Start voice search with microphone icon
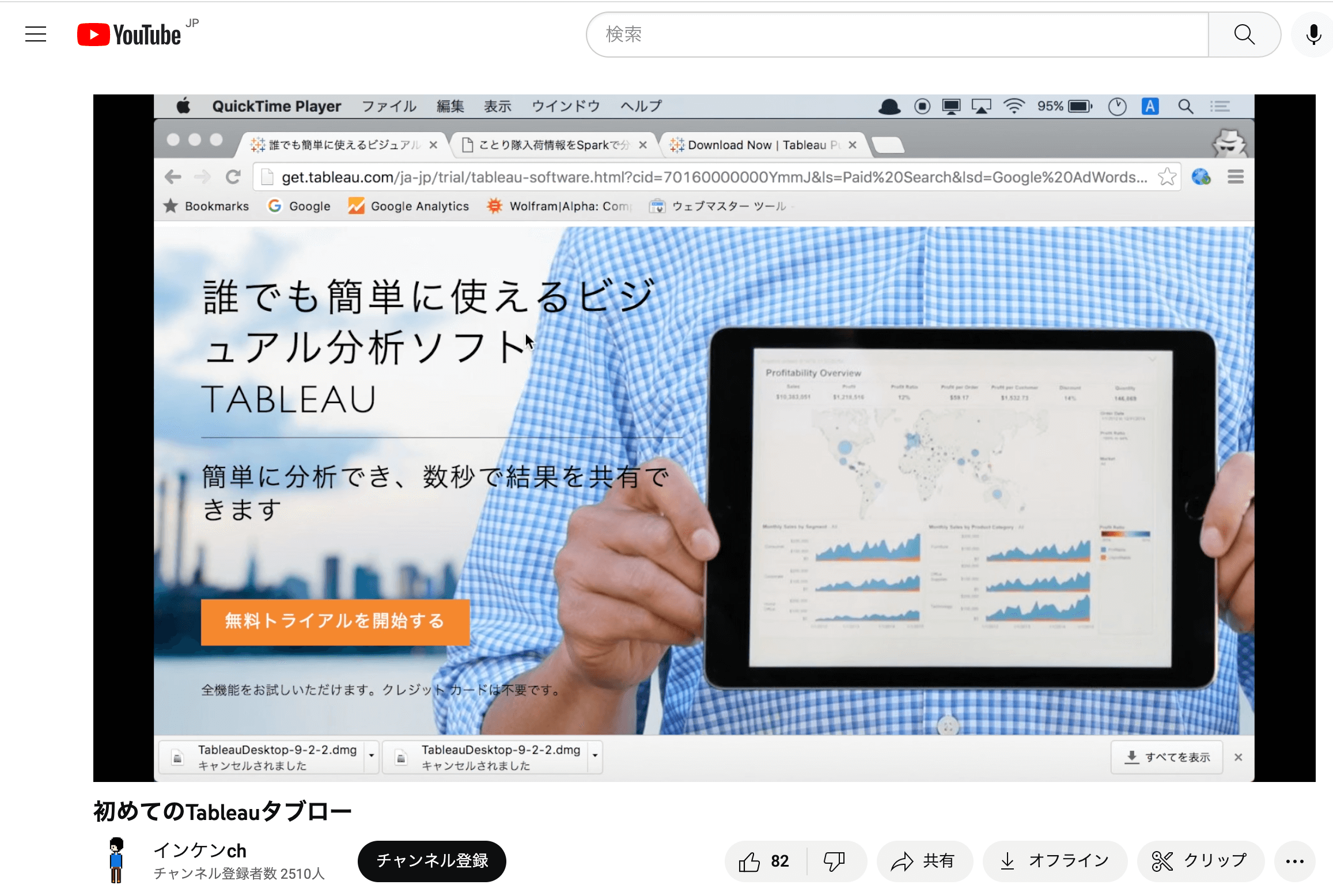 click(x=1313, y=35)
